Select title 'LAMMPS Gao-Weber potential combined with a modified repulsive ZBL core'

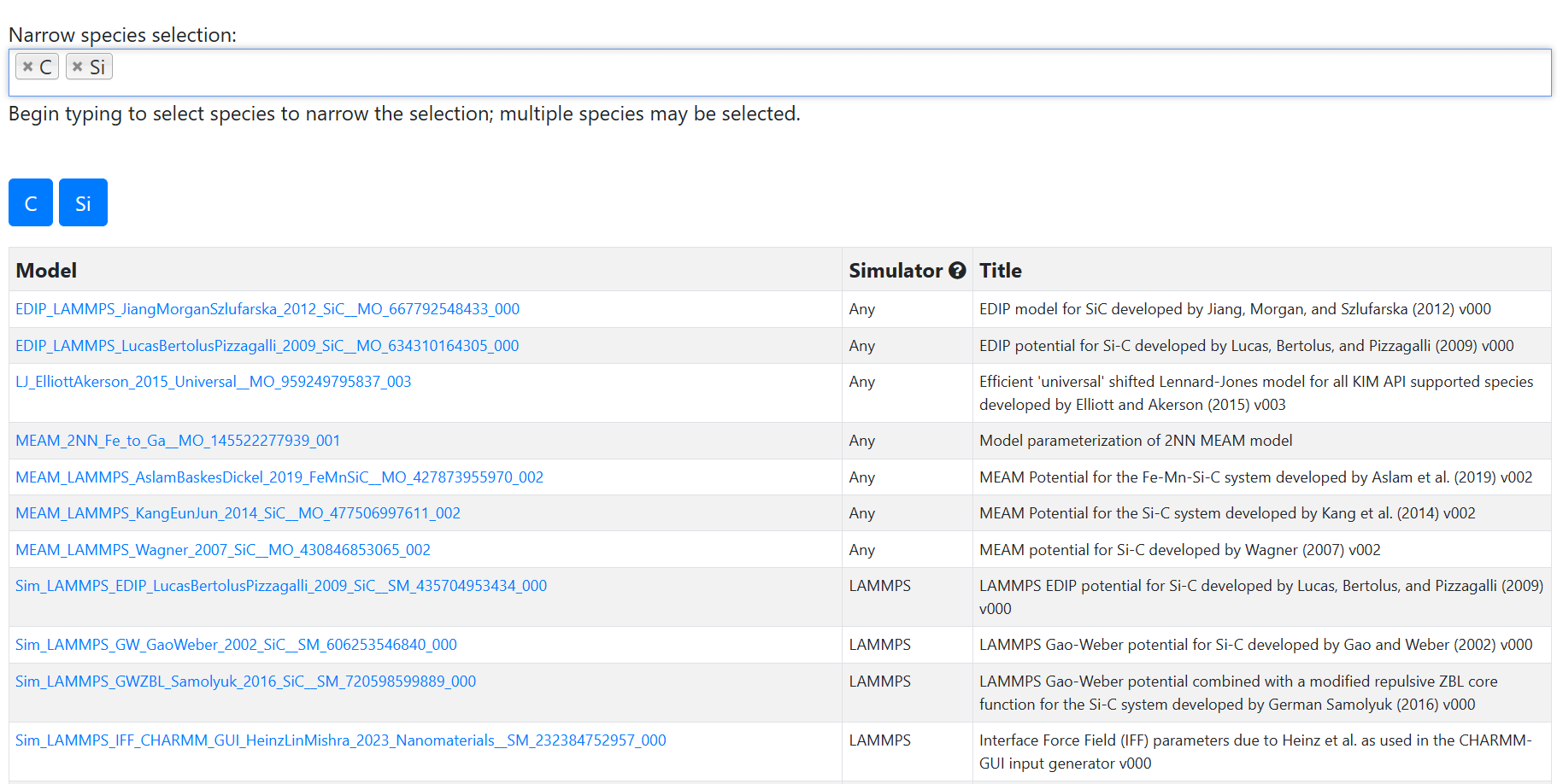1238,693
